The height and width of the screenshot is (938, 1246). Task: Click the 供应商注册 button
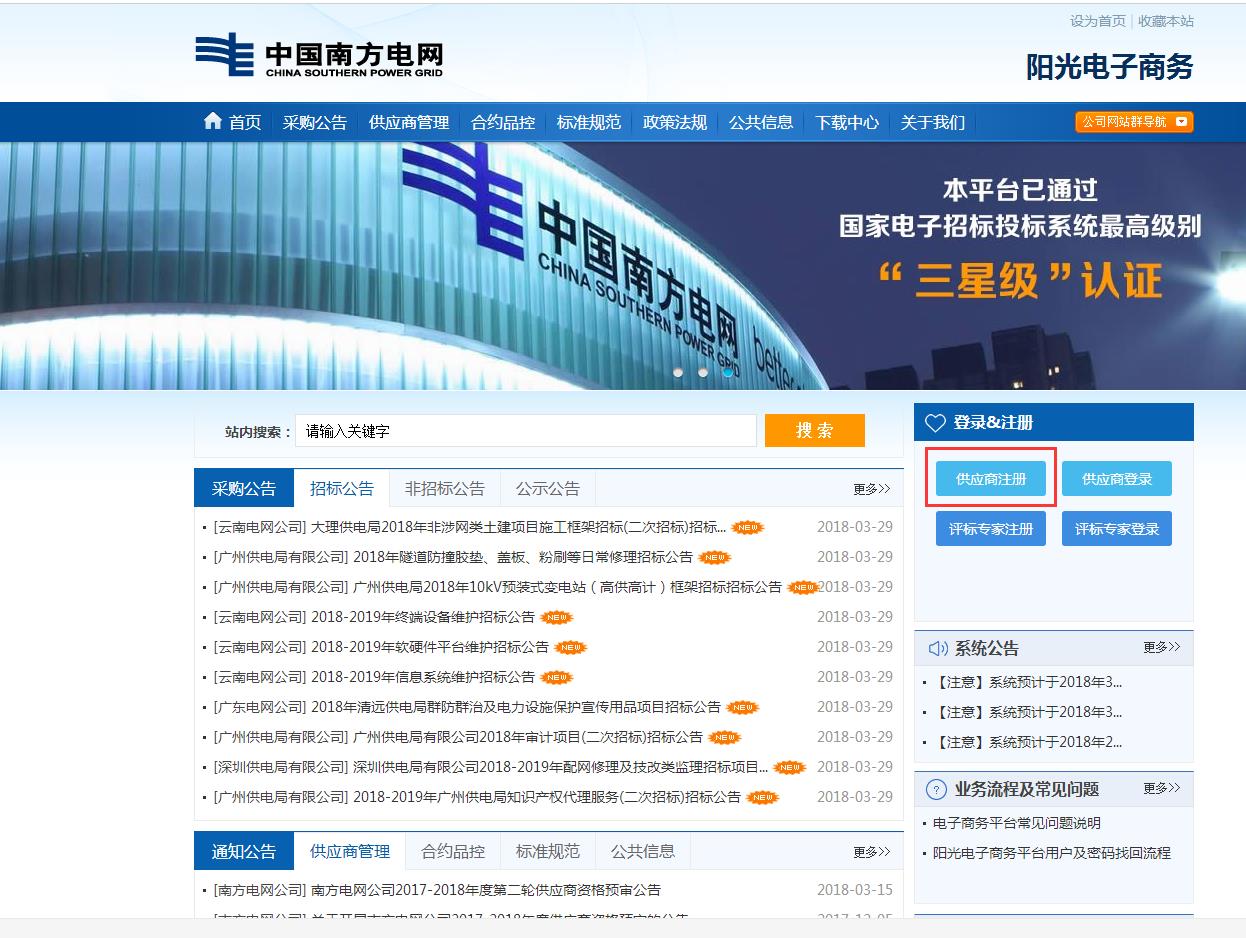coord(991,479)
